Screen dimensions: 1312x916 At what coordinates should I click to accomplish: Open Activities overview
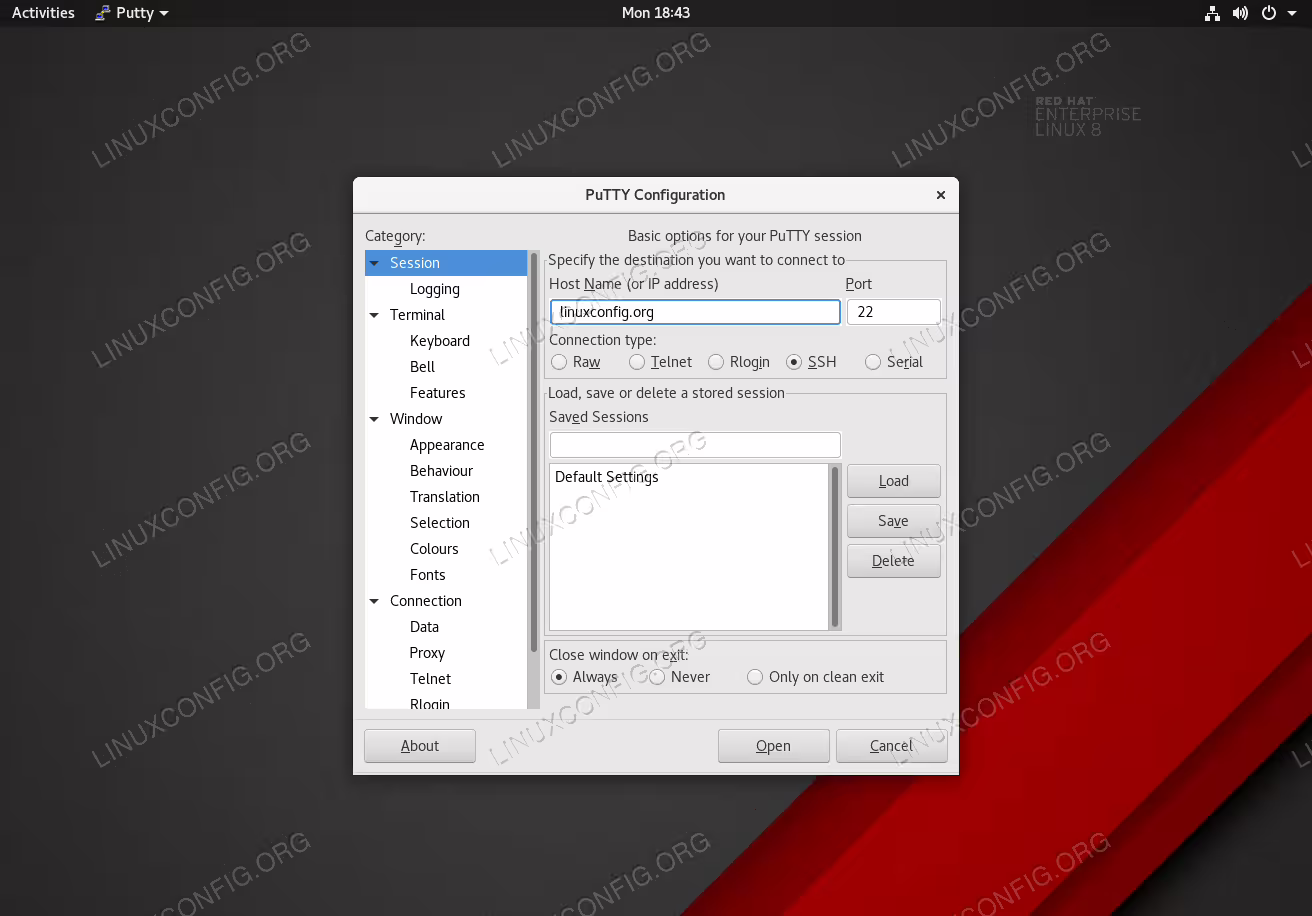pos(43,13)
